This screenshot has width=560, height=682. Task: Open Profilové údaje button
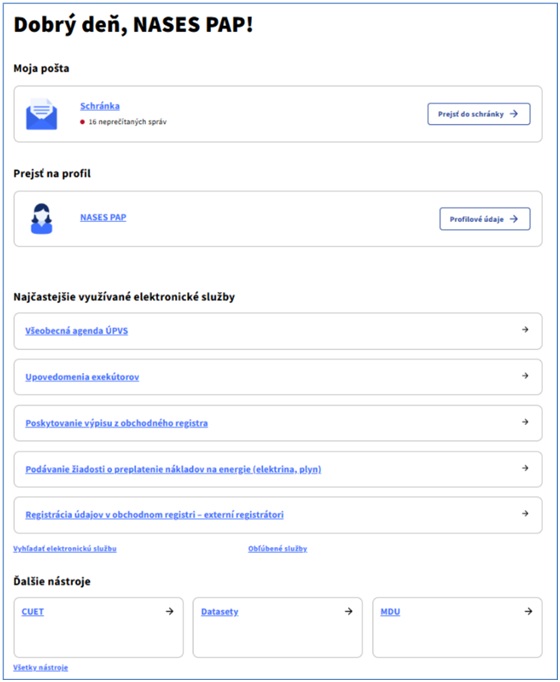point(485,219)
